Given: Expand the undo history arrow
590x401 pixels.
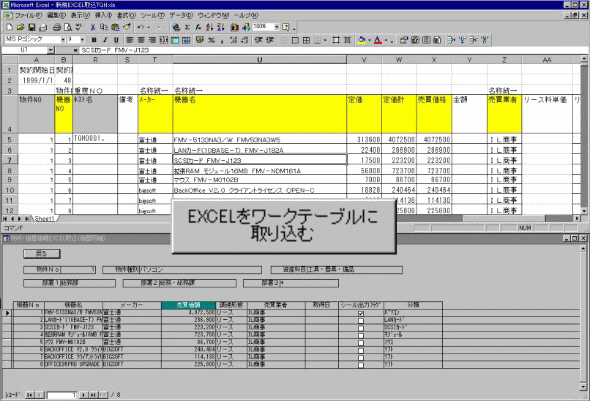Looking at the screenshot, I should [x=149, y=27].
